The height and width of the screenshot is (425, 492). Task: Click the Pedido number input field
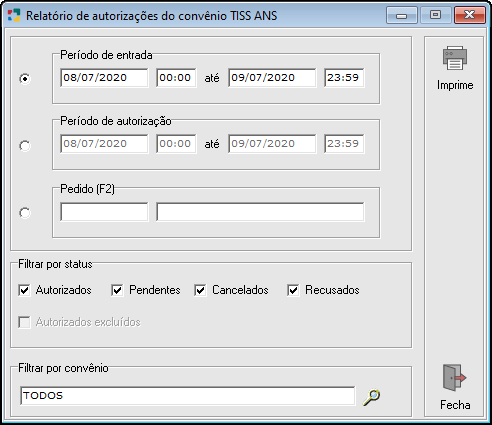click(104, 212)
